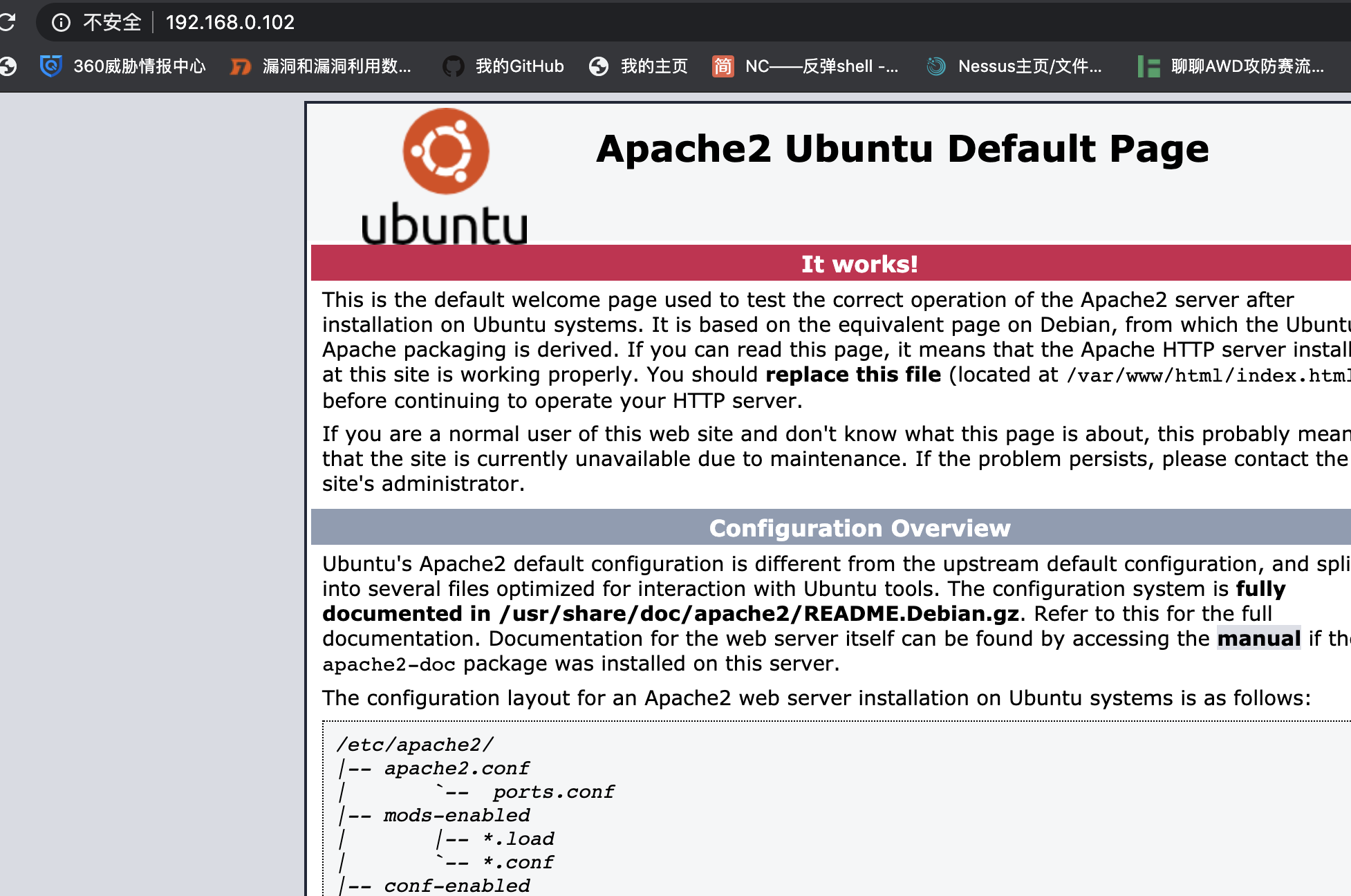
Task: Click the Apache2 Ubuntu Default Page heading
Action: [902, 149]
